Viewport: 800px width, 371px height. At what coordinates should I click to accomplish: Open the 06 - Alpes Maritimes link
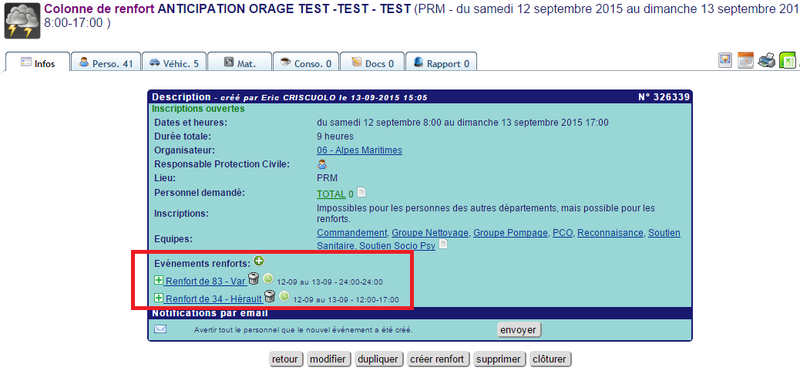(x=359, y=150)
